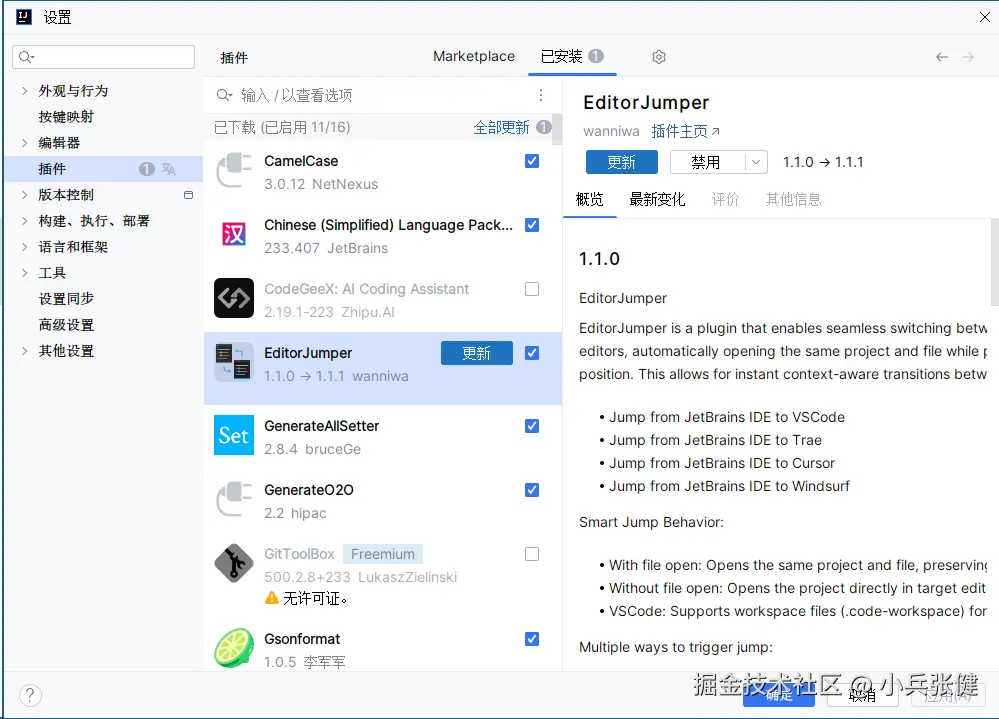
Task: Select 高级设置 in the settings tree
Action: point(66,325)
